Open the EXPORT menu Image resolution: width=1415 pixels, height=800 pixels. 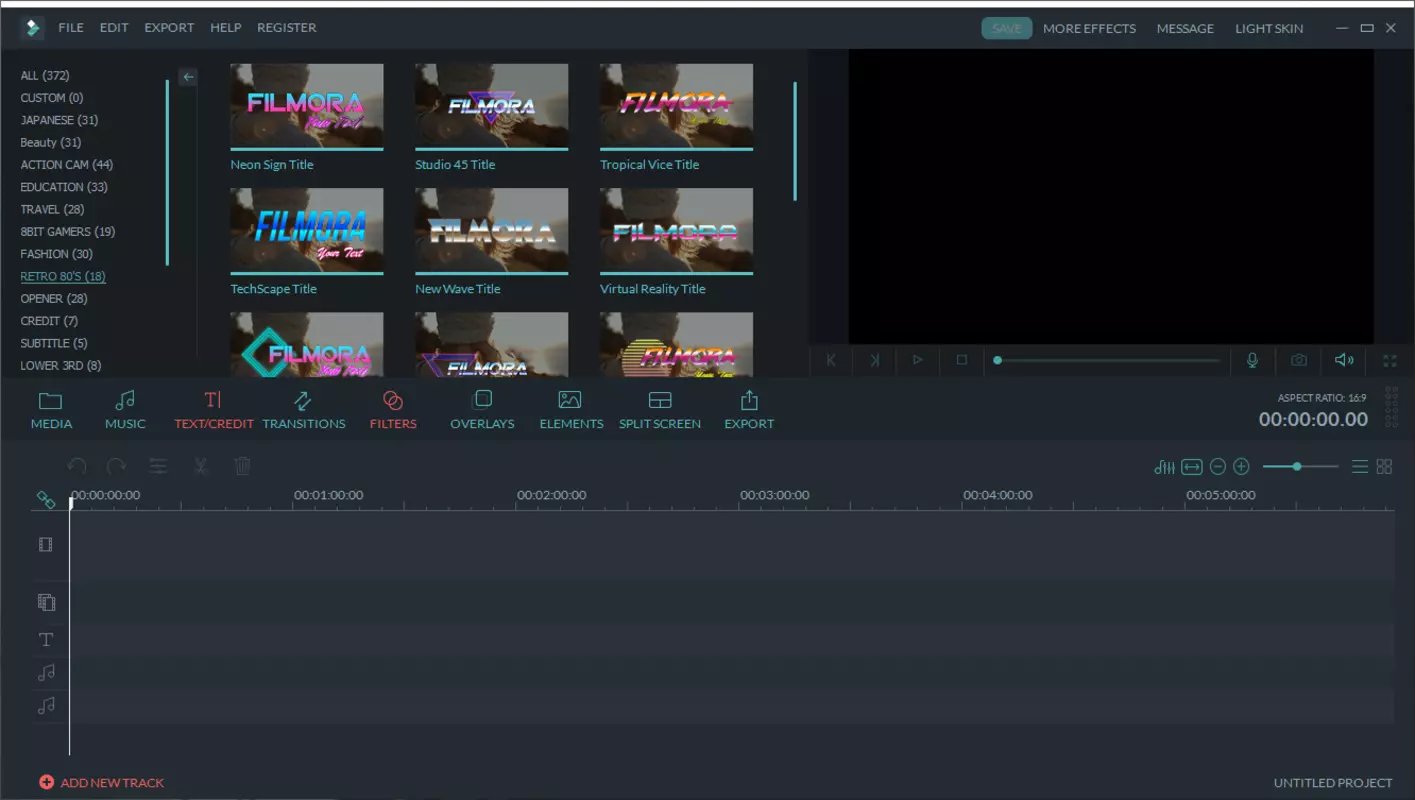click(x=169, y=28)
